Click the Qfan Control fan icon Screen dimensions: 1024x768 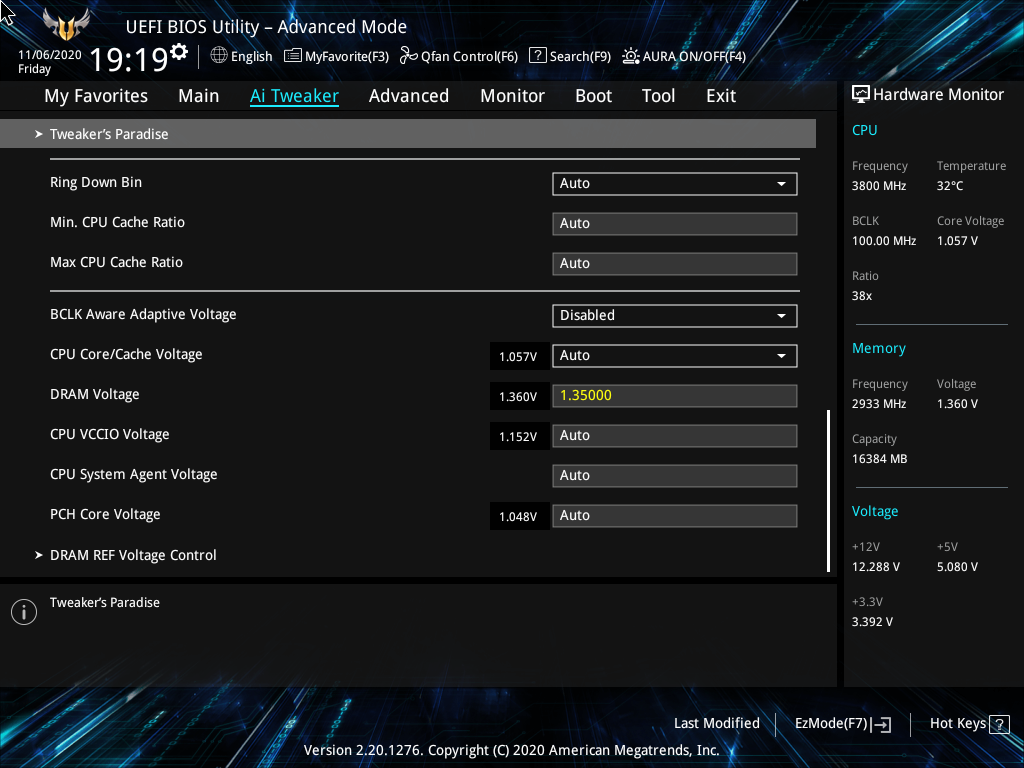(409, 56)
